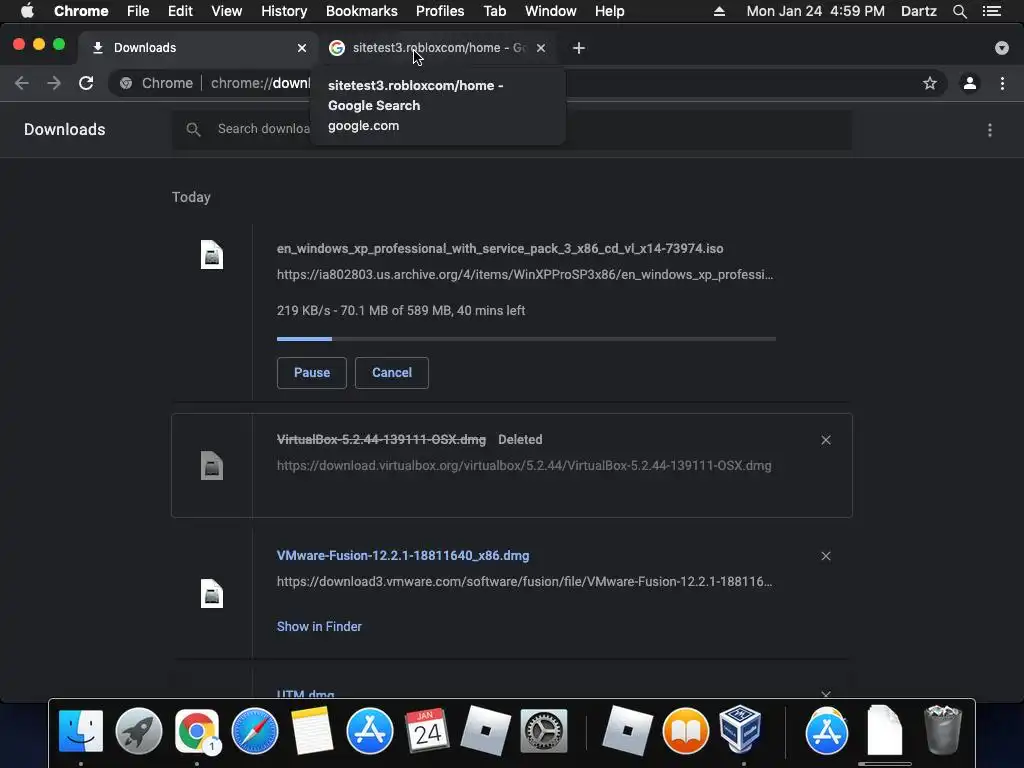Remove the VirtualBox entry from the list

(825, 440)
